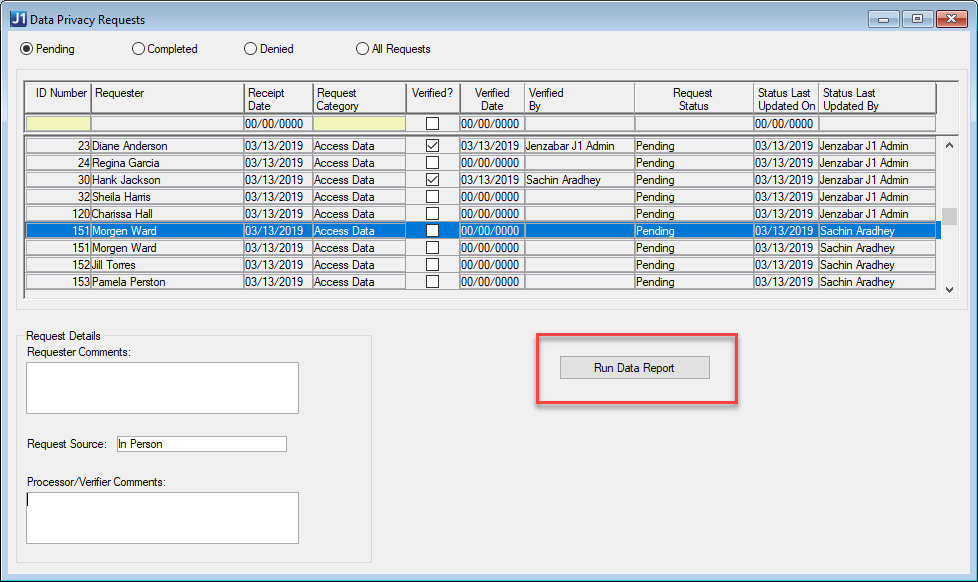Click the J1 application icon in title bar

click(x=18, y=19)
